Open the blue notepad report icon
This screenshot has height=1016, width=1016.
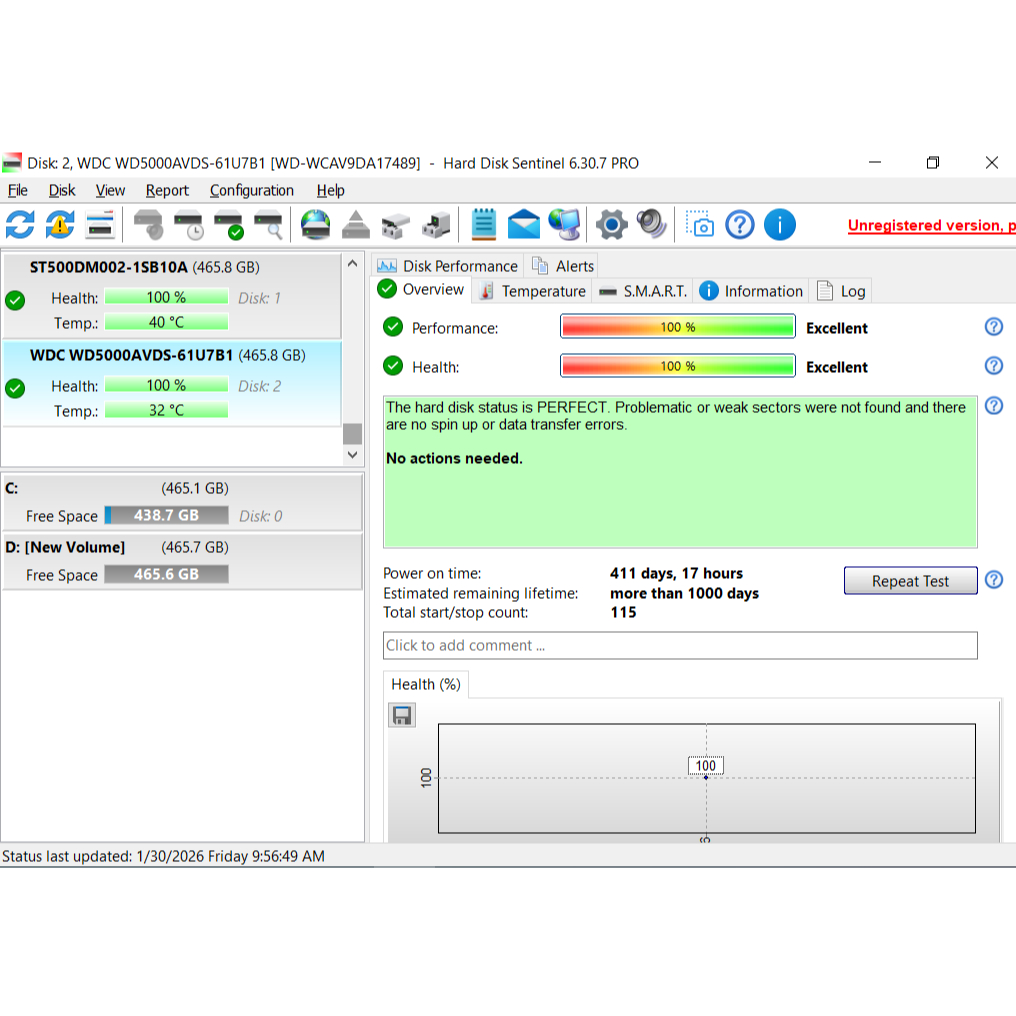coord(484,224)
